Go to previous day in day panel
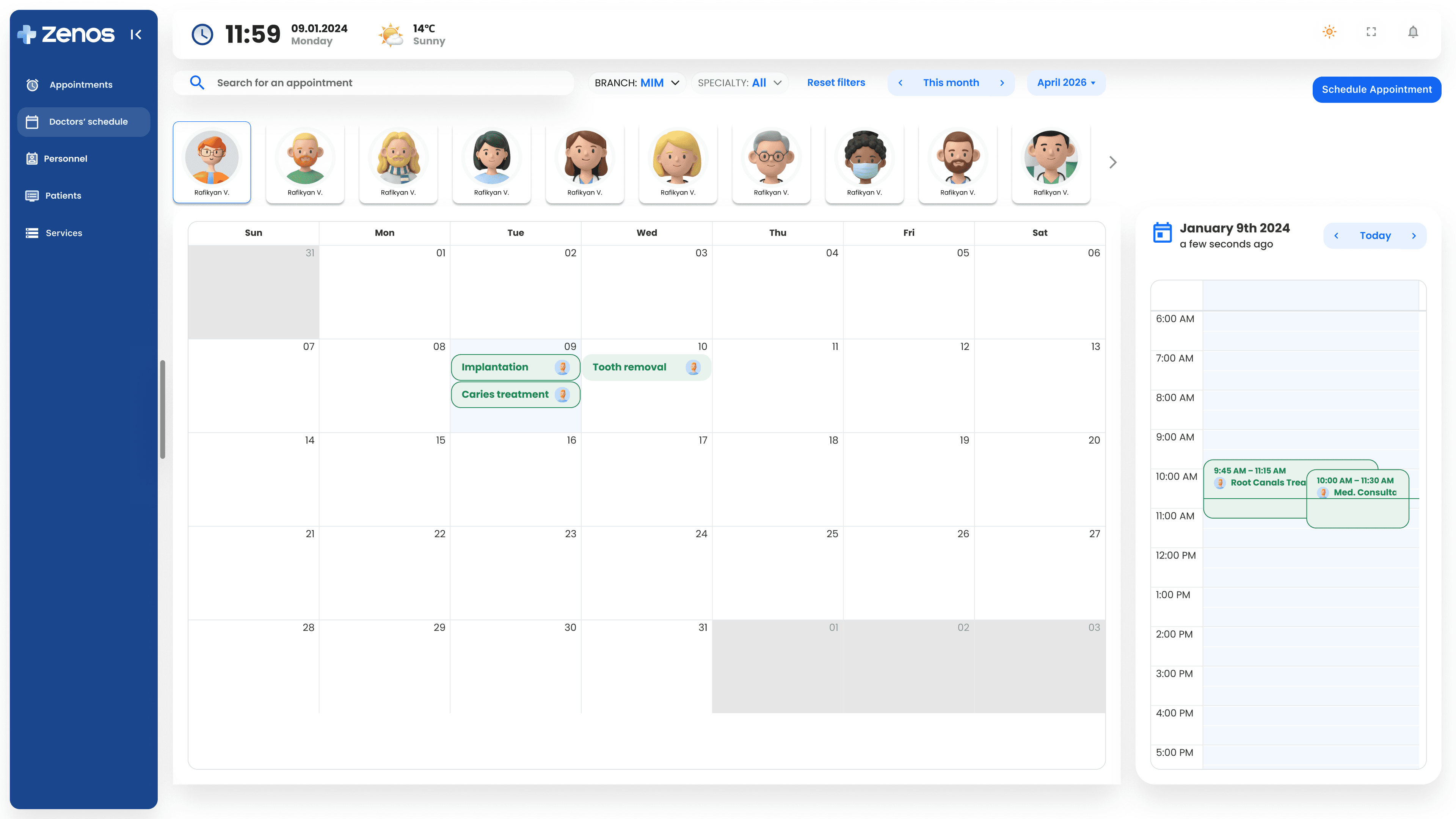Image resolution: width=1456 pixels, height=819 pixels. tap(1336, 236)
